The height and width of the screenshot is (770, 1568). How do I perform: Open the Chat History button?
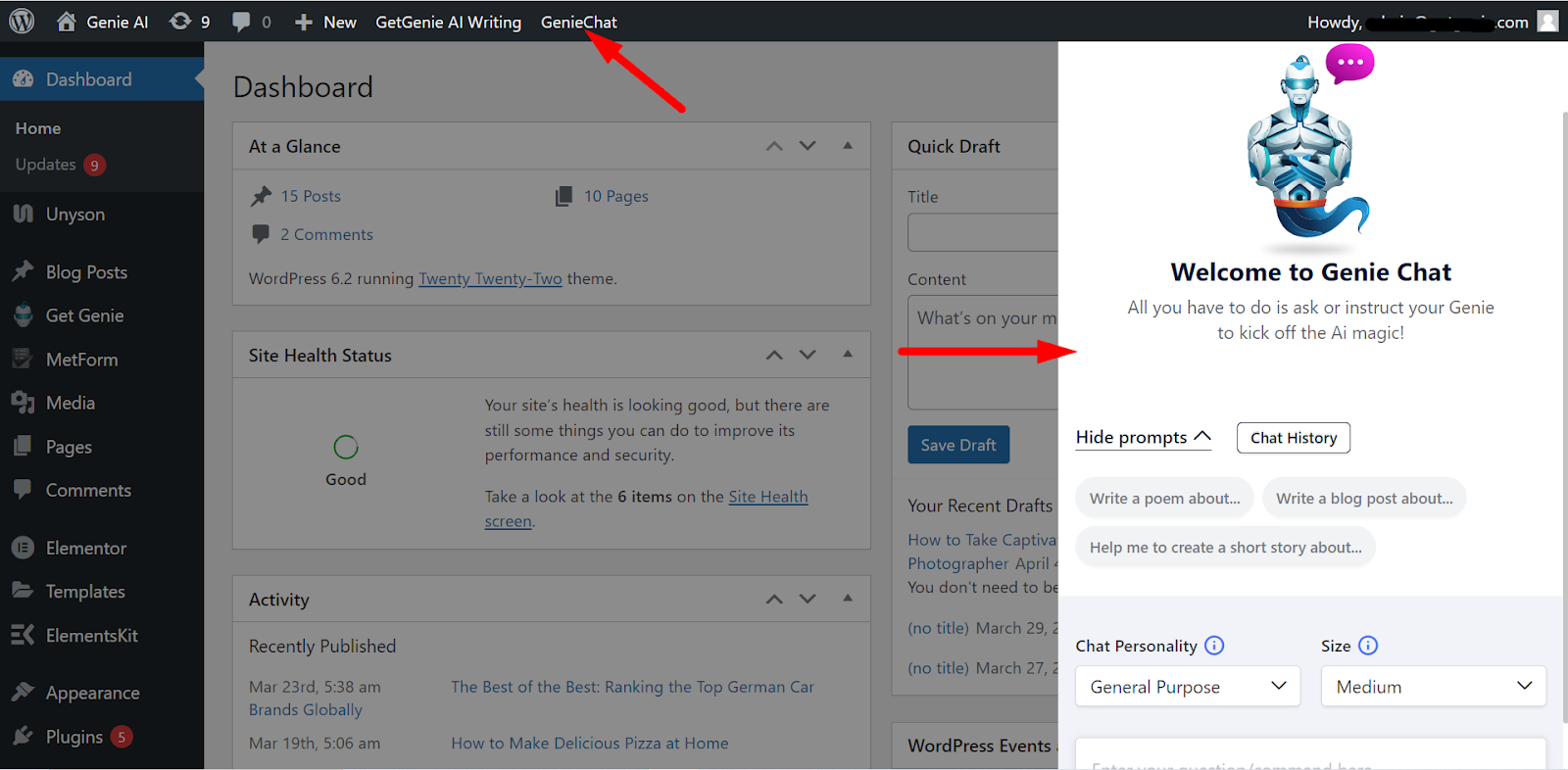(1294, 438)
